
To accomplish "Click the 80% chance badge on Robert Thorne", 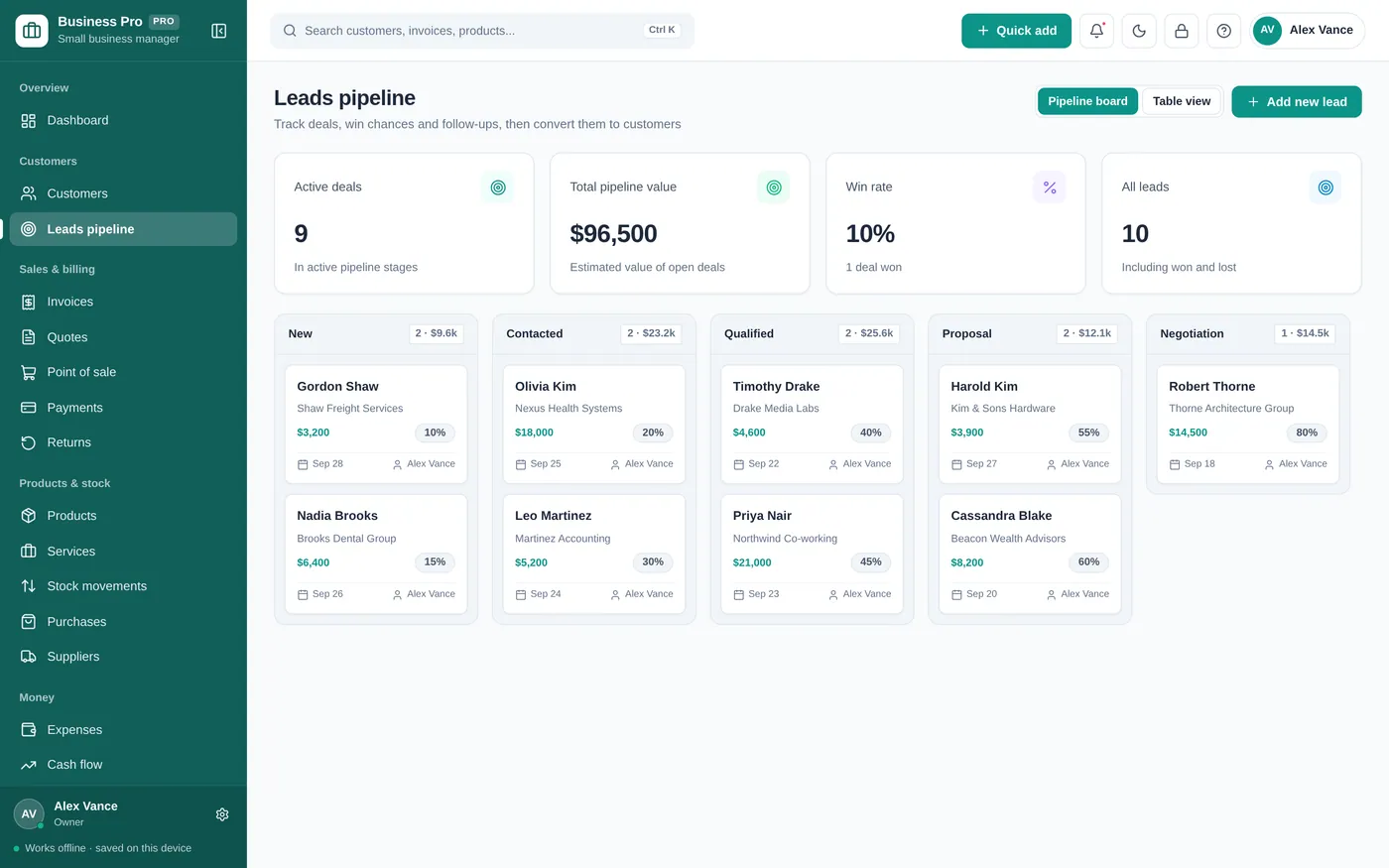I will 1307,433.
